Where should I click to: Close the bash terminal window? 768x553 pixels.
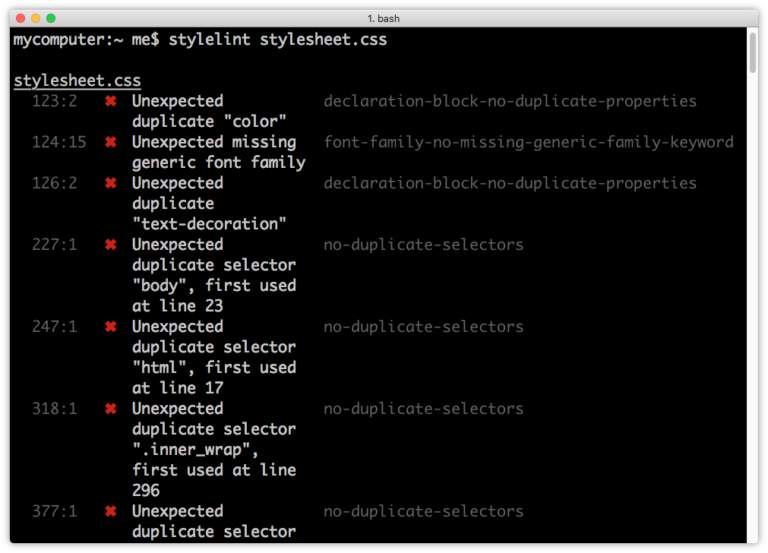(20, 18)
